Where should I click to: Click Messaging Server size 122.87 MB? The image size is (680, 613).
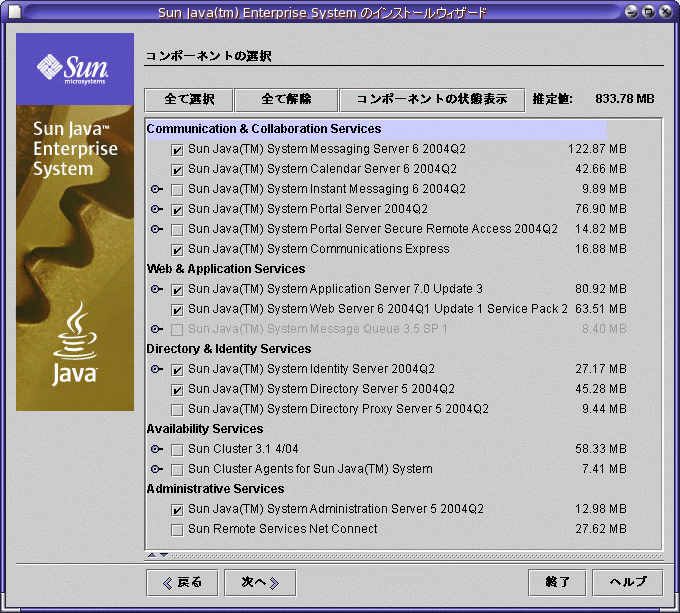(597, 149)
